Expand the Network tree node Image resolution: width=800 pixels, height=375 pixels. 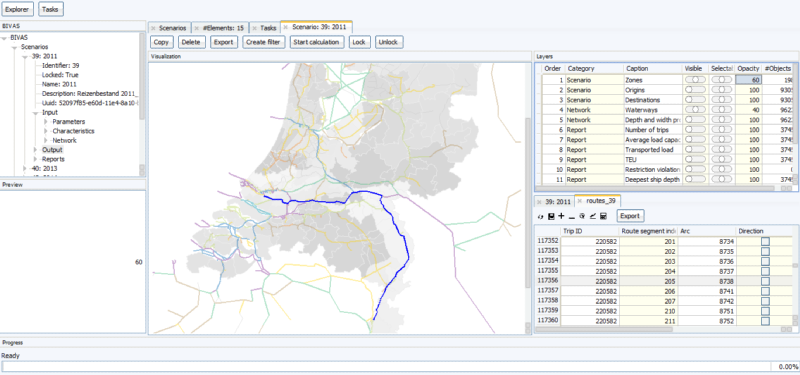pyautogui.click(x=46, y=140)
